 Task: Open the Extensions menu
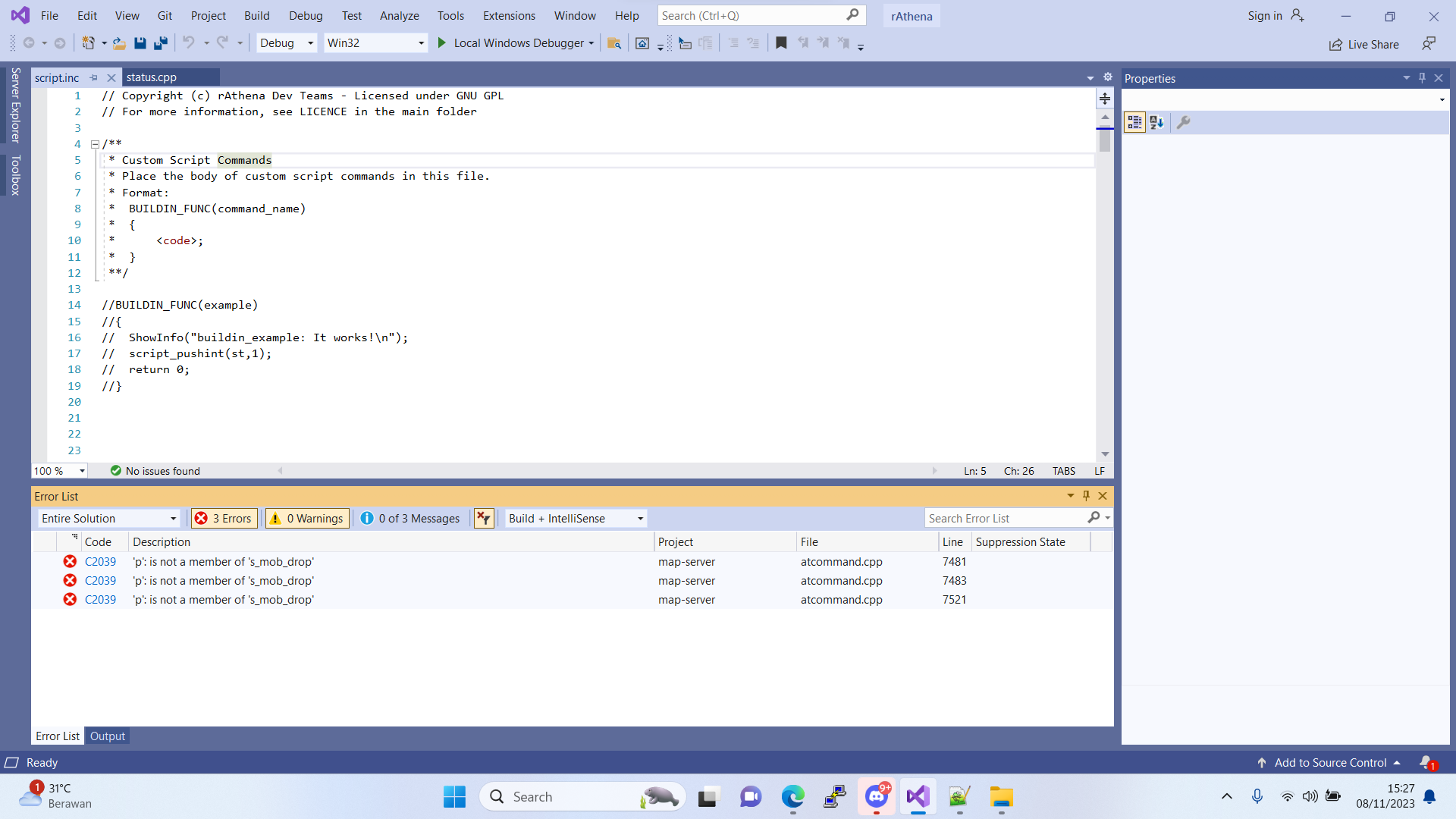[509, 15]
